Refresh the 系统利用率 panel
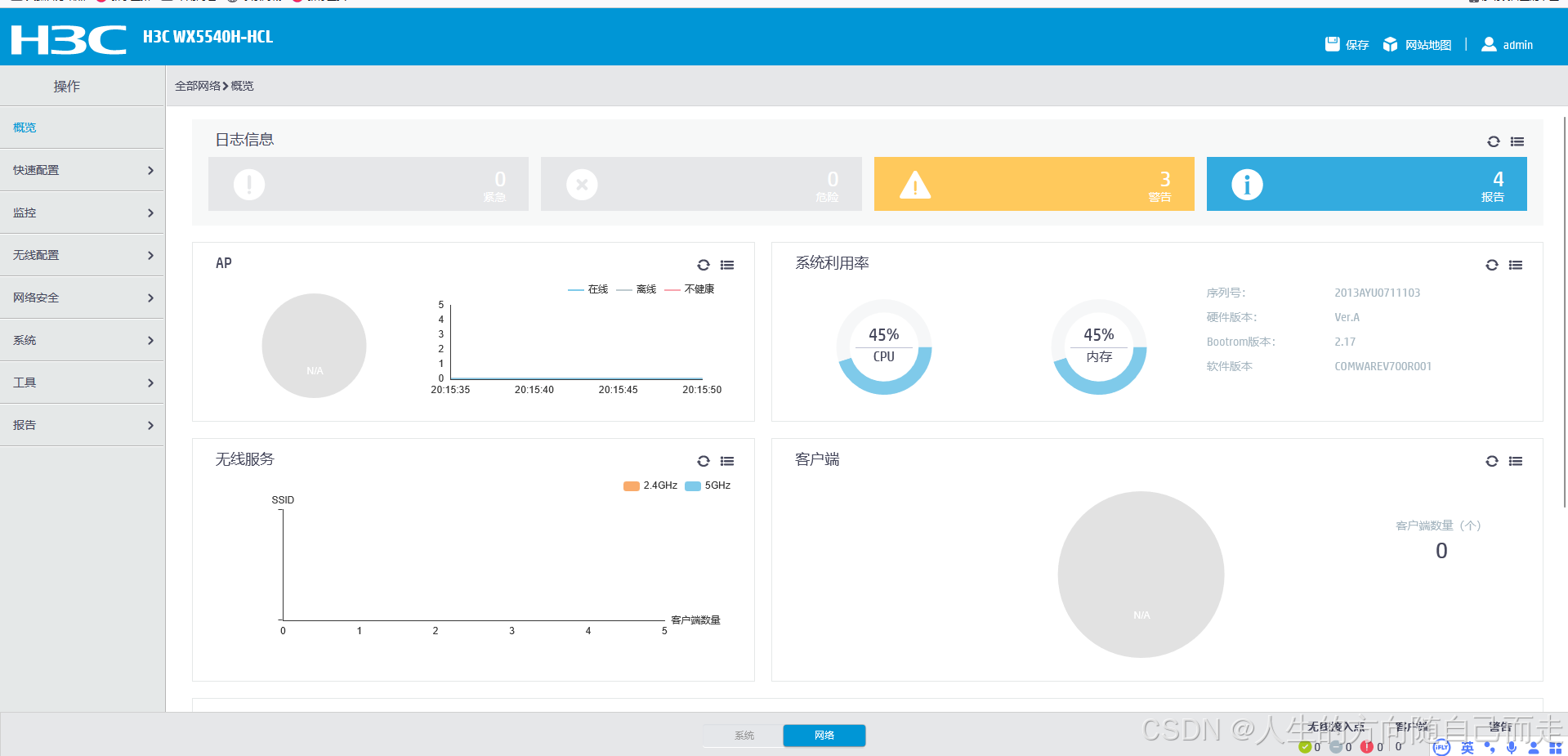 [1492, 265]
